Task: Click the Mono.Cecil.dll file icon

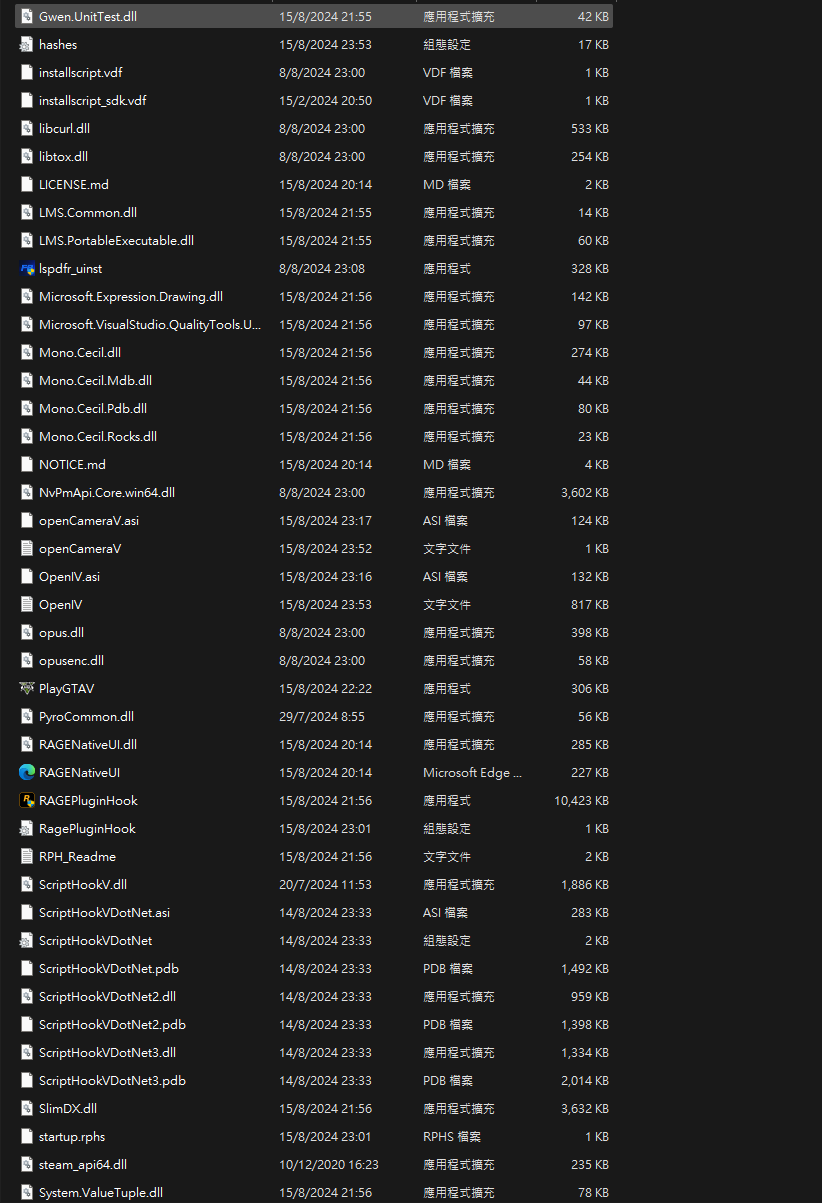Action: 28,353
